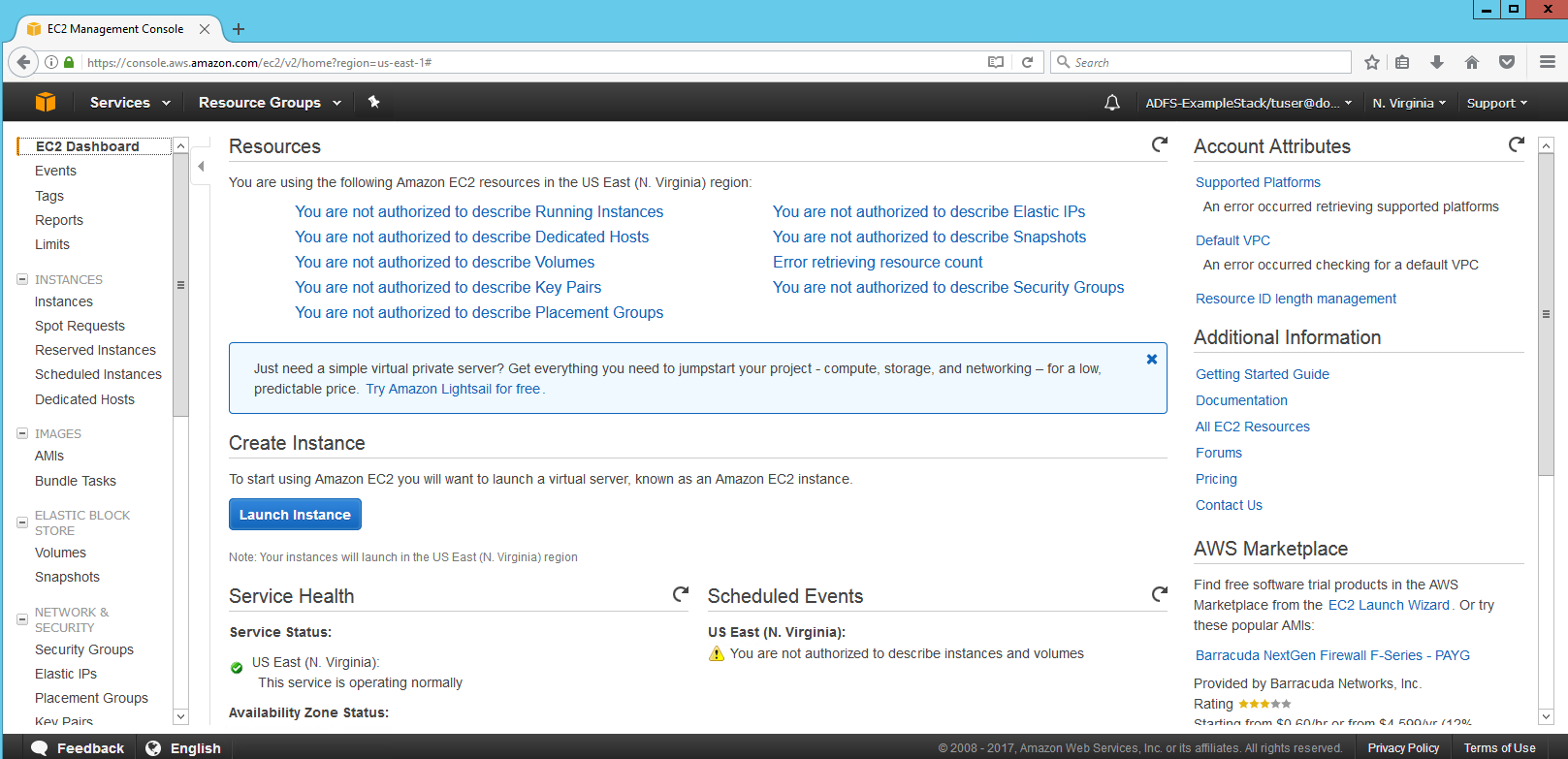The width and height of the screenshot is (1568, 759).
Task: Collapse the Elastic Block Store section
Action: point(22,522)
